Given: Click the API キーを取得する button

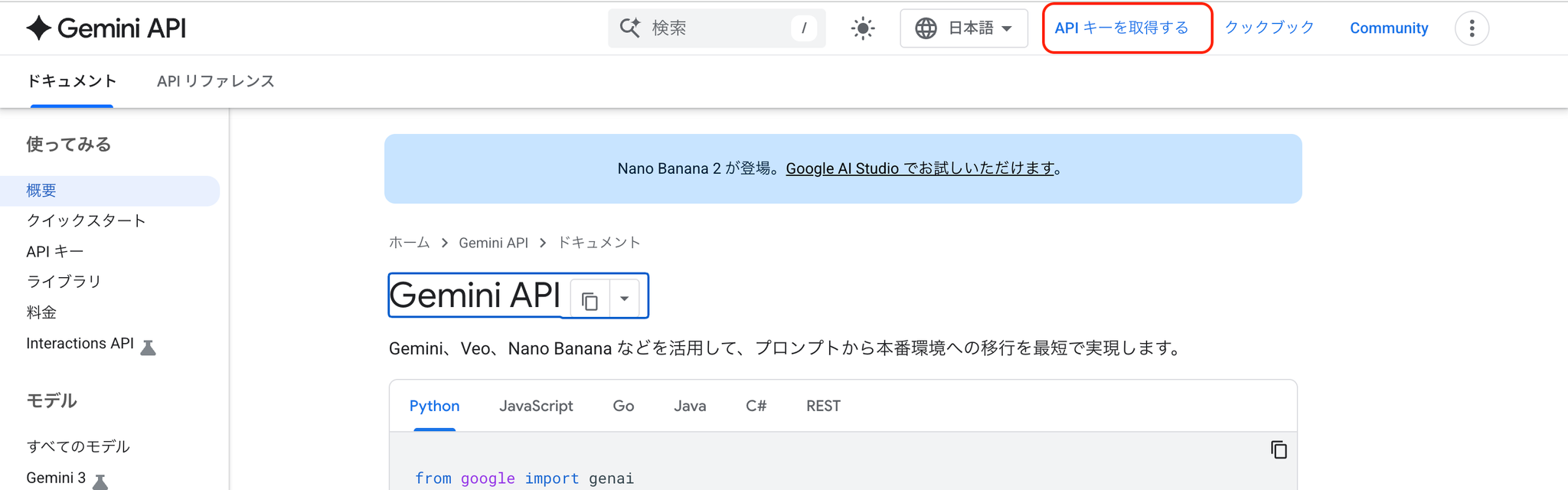Looking at the screenshot, I should click(x=1122, y=28).
